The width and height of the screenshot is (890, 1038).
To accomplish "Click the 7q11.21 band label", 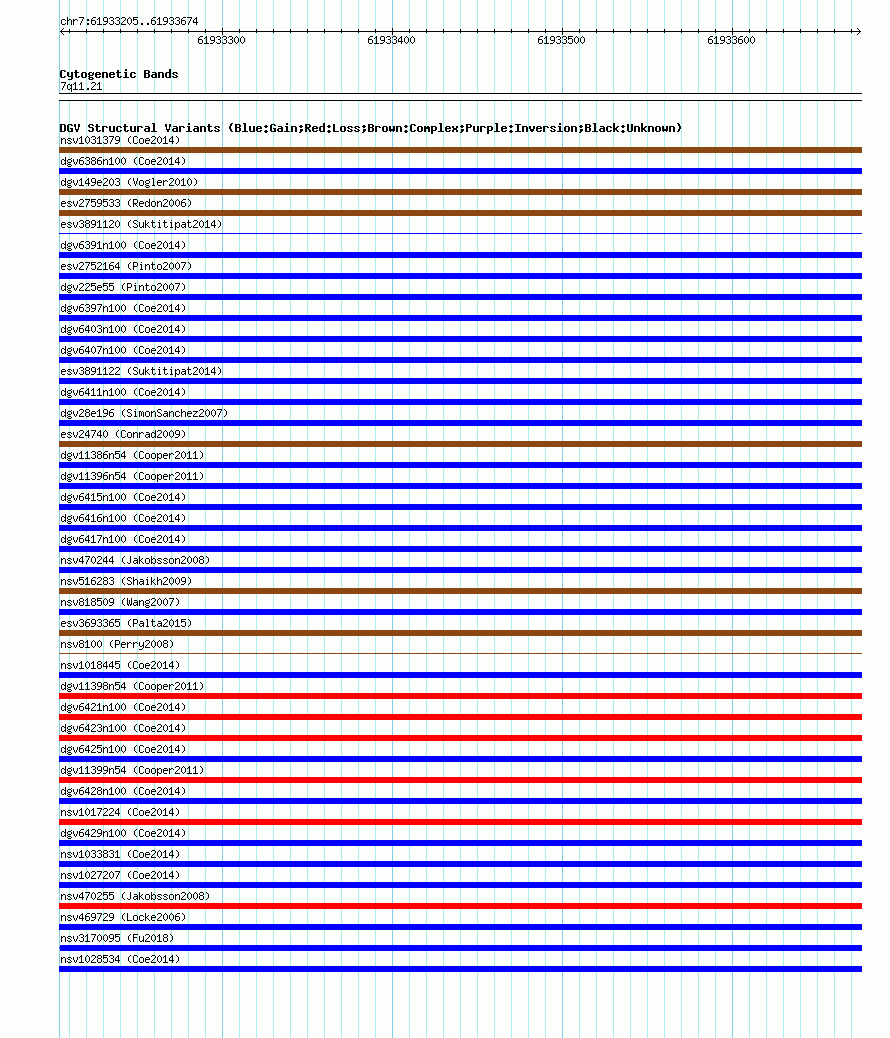I will coord(81,87).
